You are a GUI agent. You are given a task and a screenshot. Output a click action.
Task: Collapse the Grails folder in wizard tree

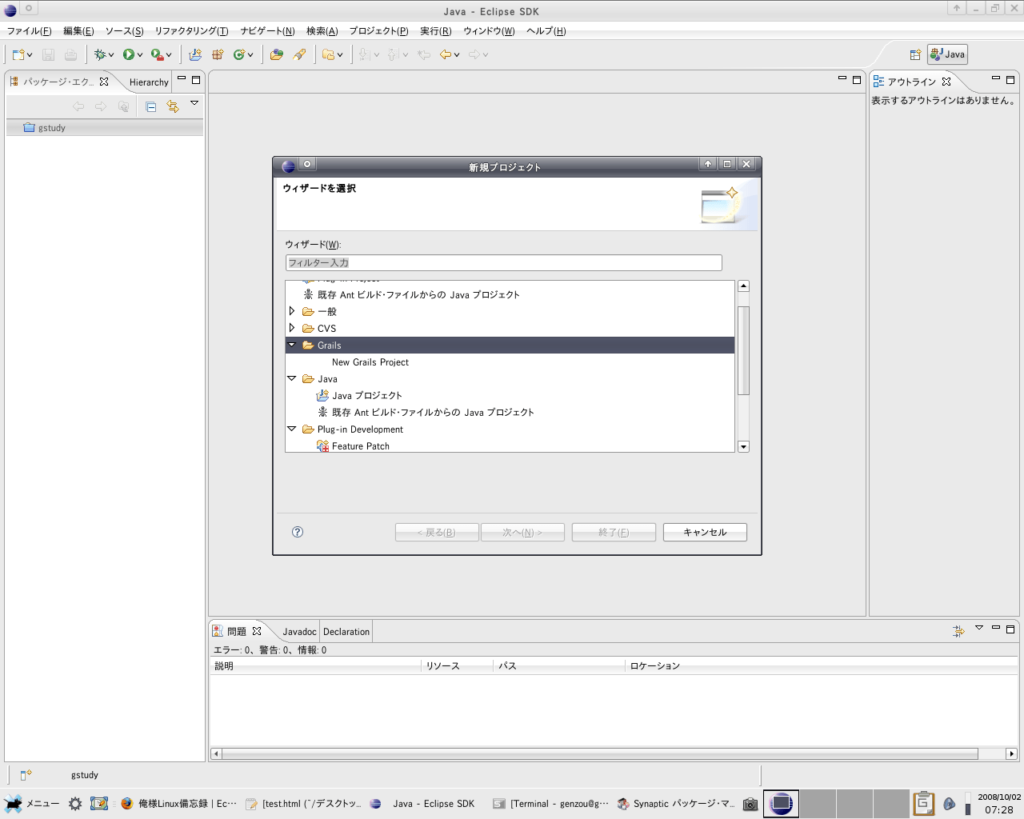(x=292, y=345)
